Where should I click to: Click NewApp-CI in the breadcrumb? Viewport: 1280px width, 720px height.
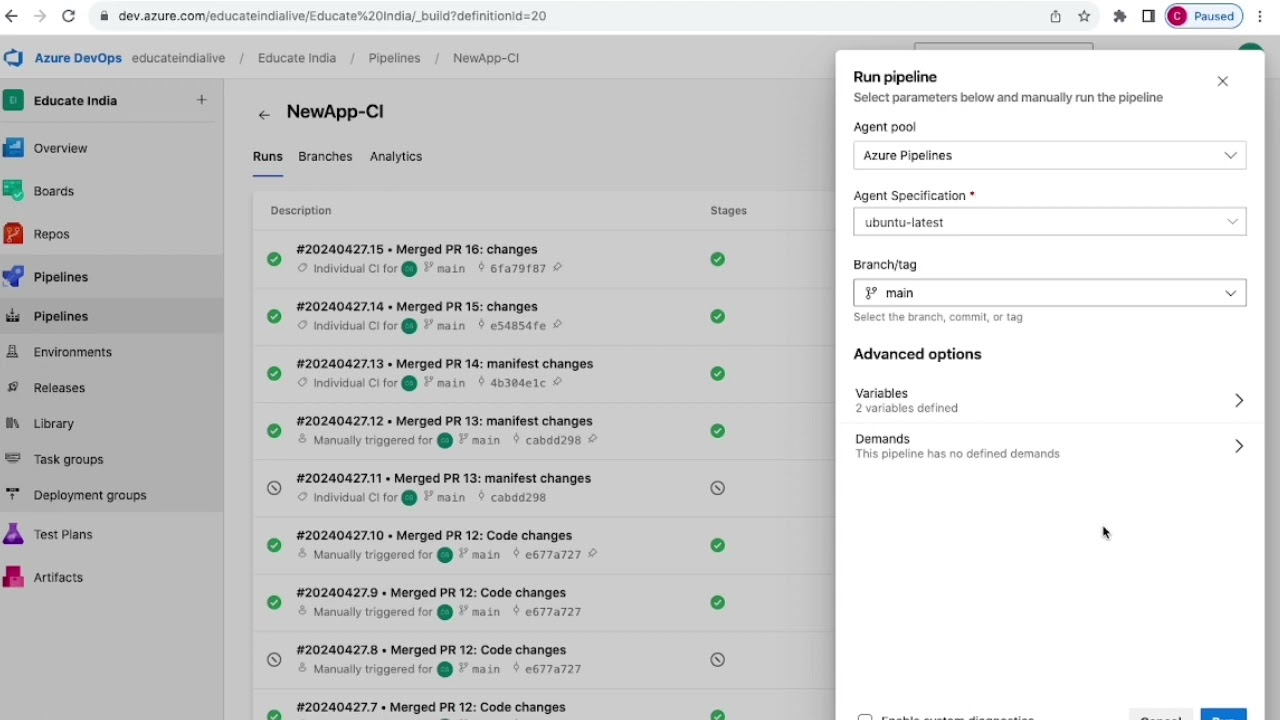(x=486, y=58)
